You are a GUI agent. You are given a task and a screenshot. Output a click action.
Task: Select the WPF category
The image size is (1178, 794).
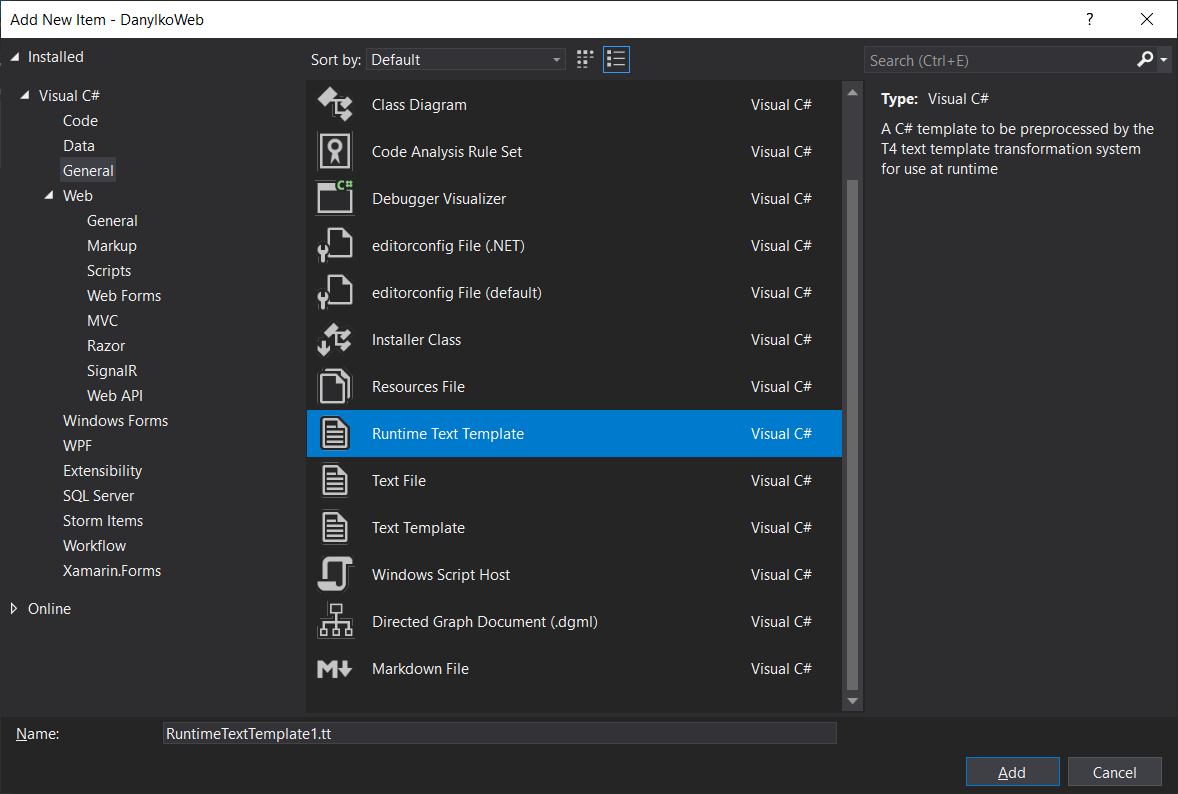tap(77, 445)
